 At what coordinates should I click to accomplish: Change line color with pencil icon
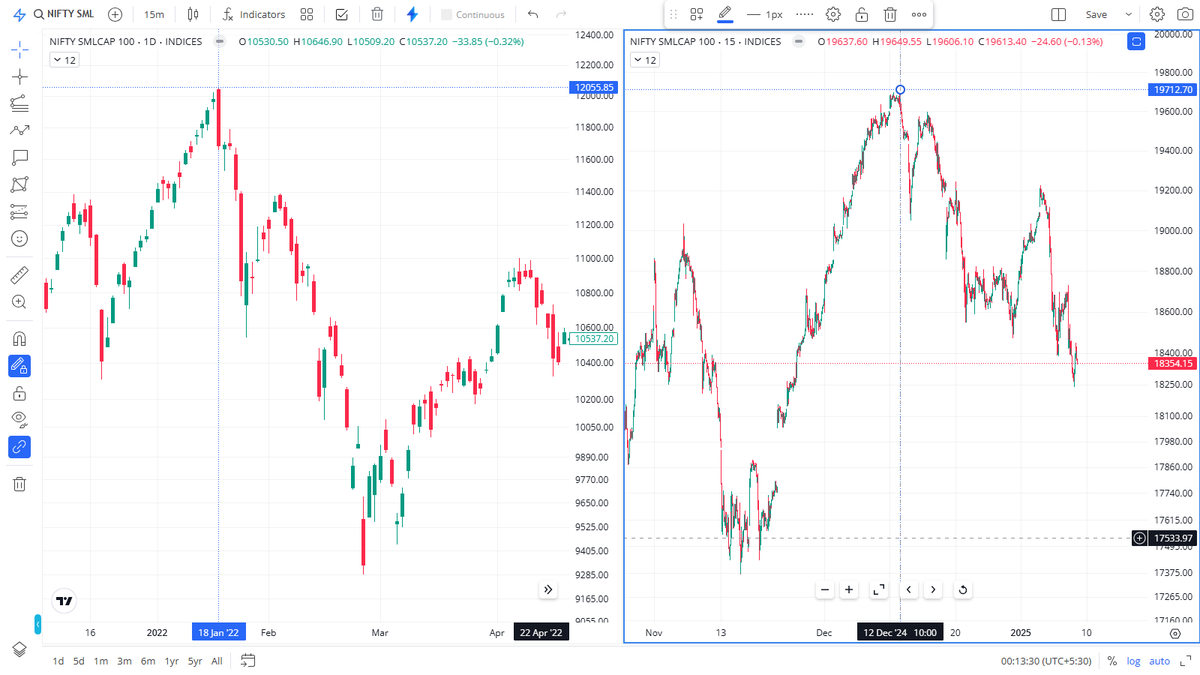point(725,15)
